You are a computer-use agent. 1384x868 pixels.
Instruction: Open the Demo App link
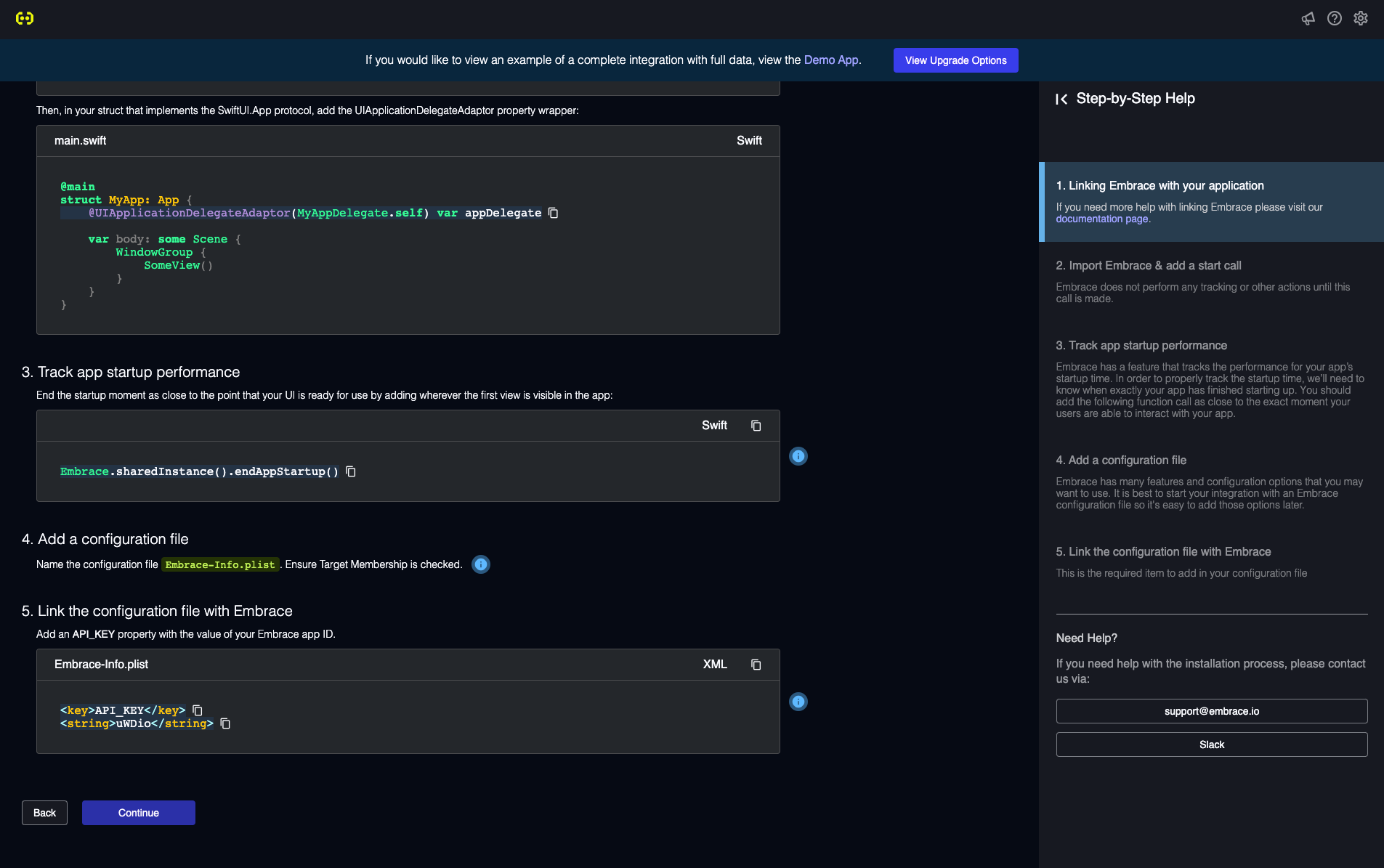(x=831, y=60)
